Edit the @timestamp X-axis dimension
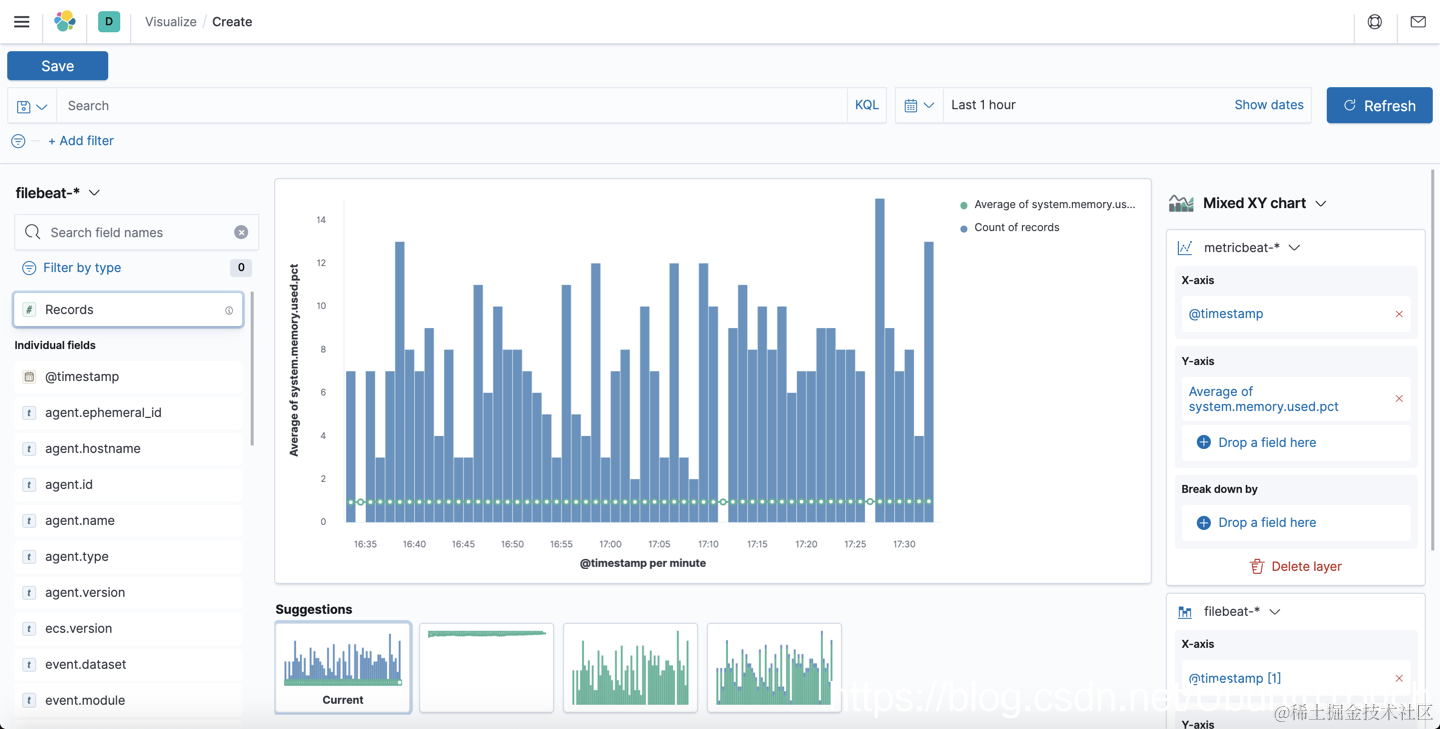 1226,314
